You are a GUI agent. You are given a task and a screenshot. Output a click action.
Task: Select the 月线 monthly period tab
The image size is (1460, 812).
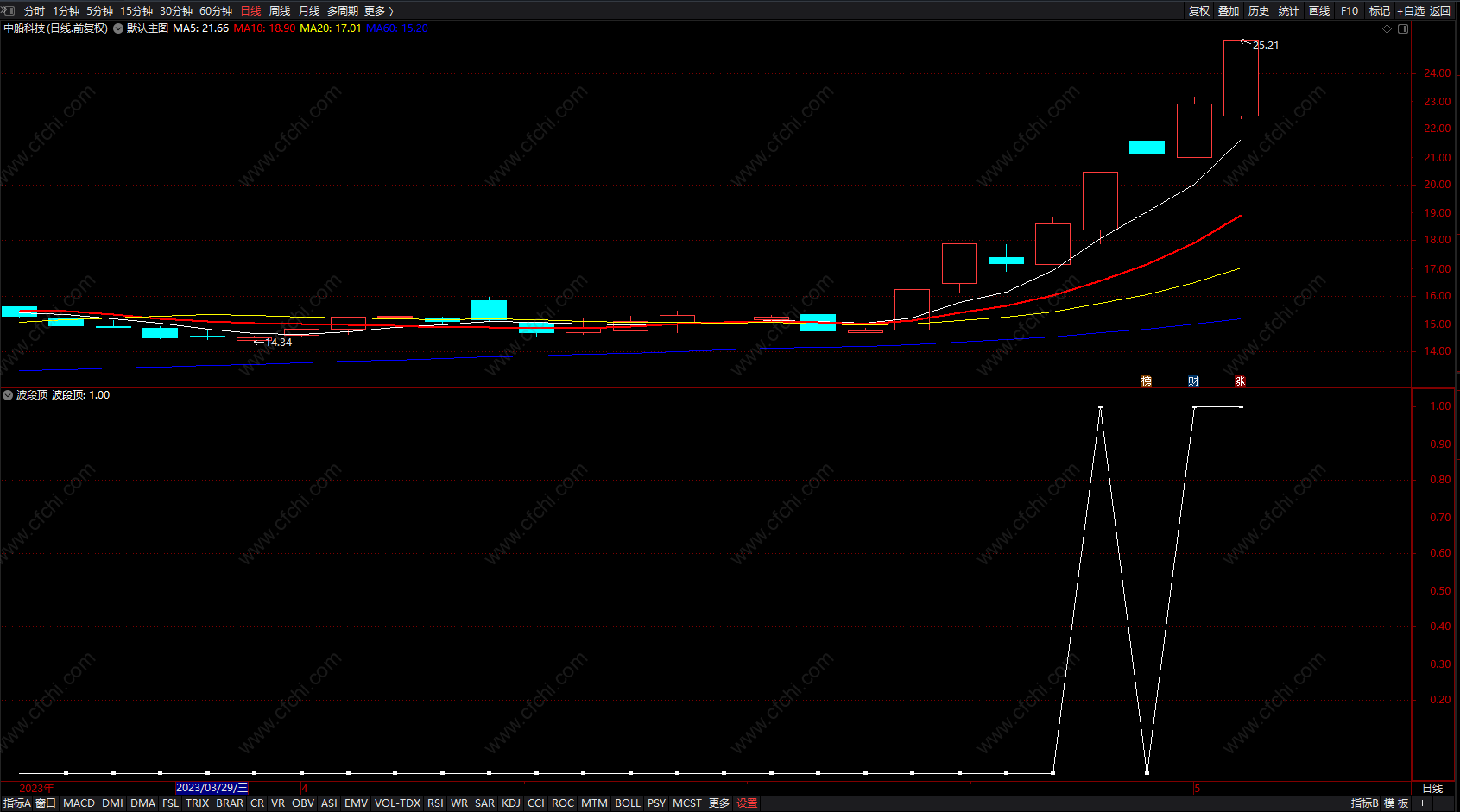tap(309, 11)
